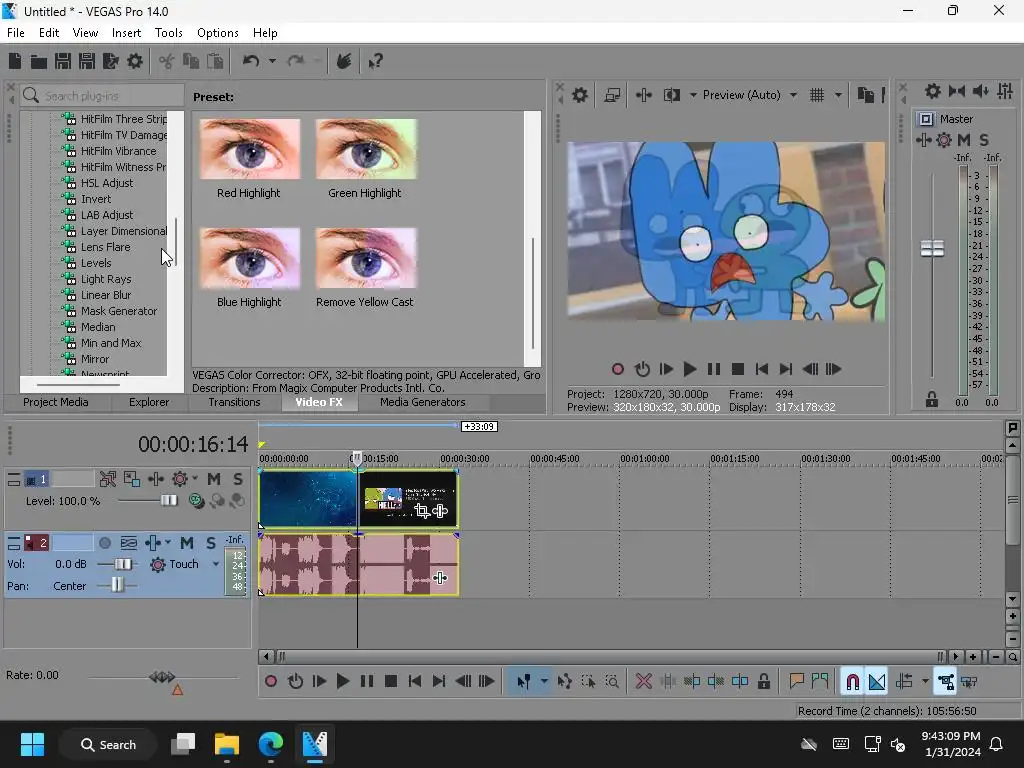Image resolution: width=1024 pixels, height=768 pixels.
Task: Switch to the Project Media tab
Action: pos(56,402)
